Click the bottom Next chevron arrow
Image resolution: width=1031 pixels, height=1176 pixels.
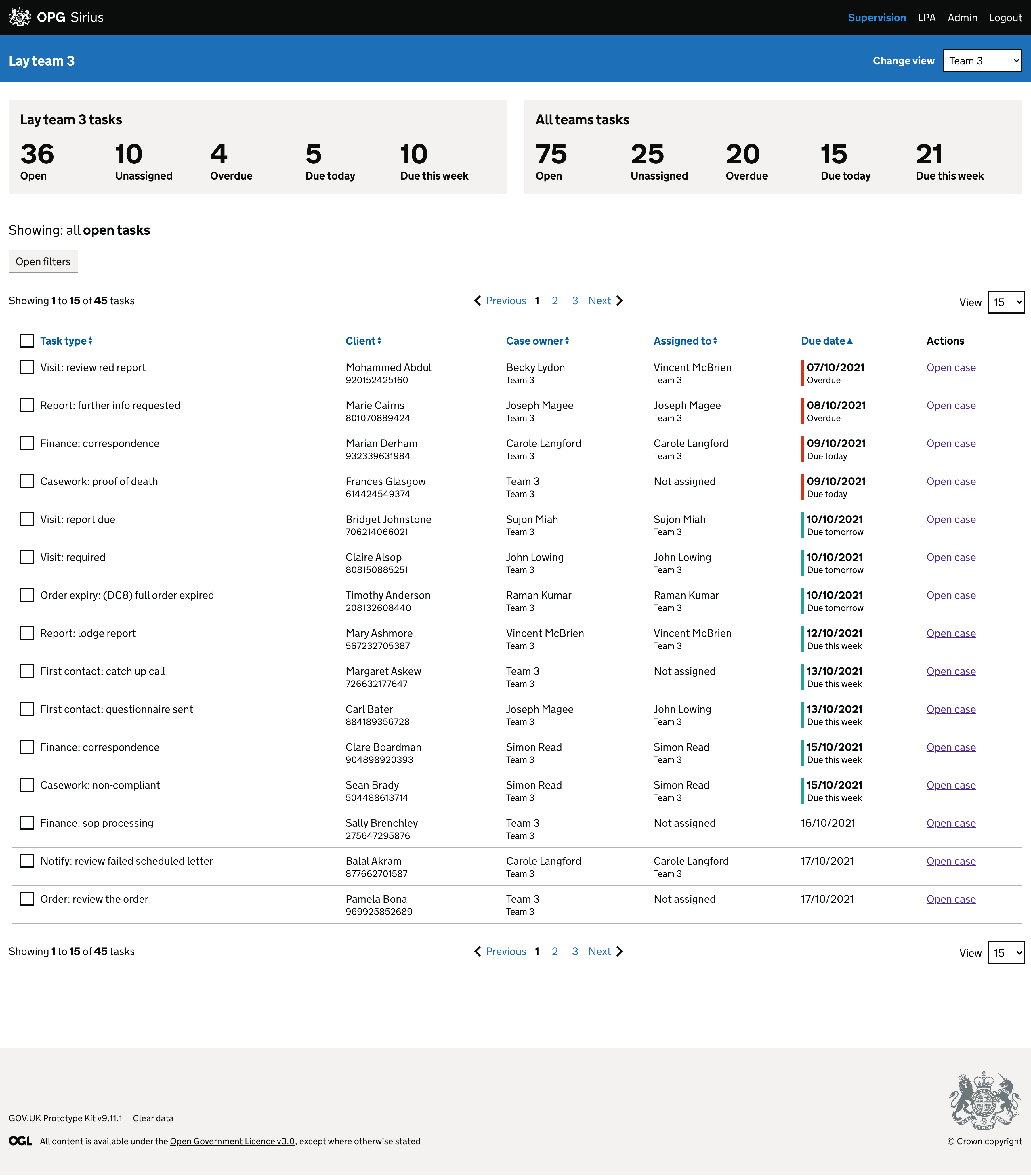tap(620, 952)
